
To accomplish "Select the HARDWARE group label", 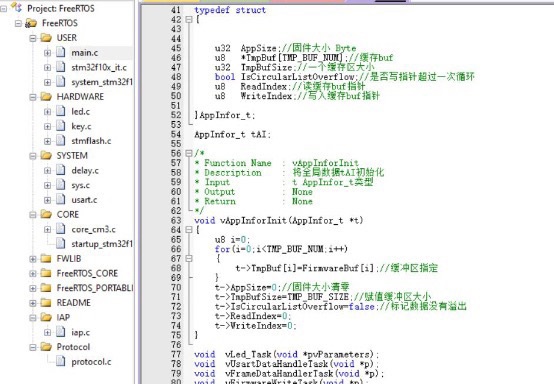I will pos(80,97).
